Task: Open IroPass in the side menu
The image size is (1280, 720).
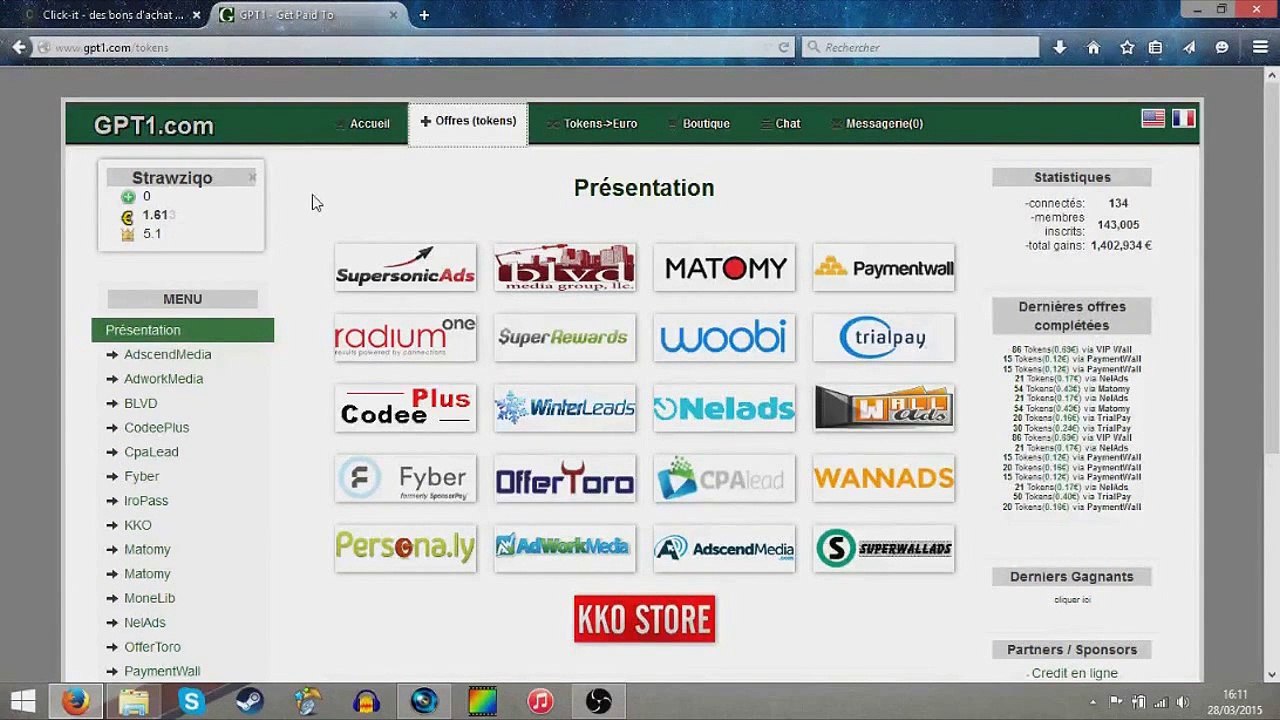Action: [x=146, y=501]
